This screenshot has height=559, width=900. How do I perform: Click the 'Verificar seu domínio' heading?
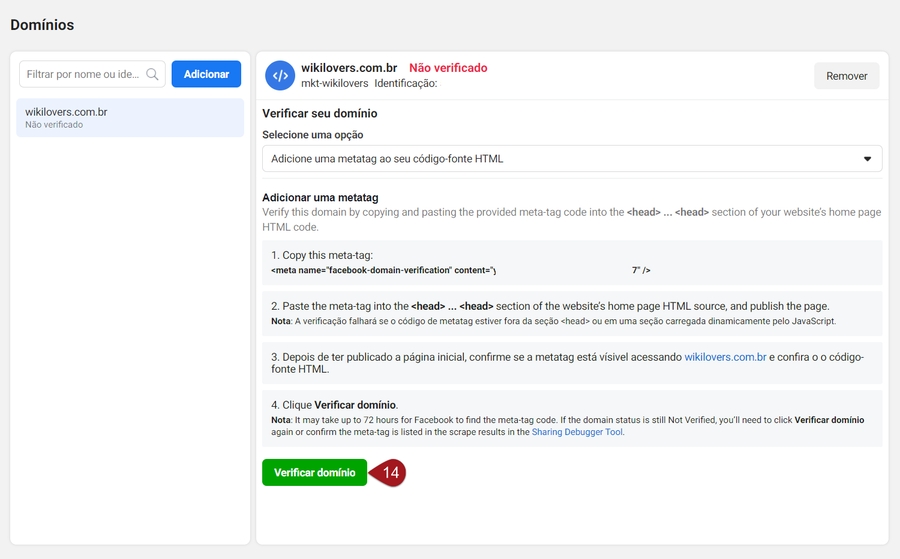319,114
